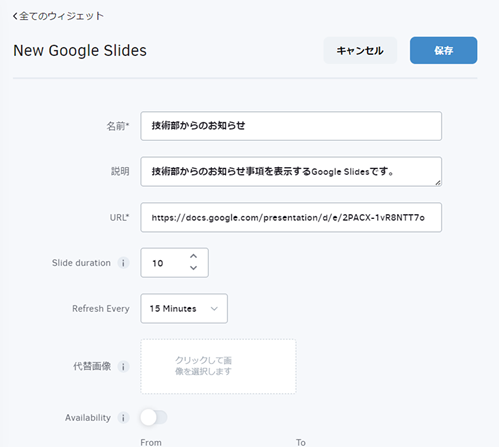Click the 説明 text area
Image resolution: width=499 pixels, height=447 pixels.
tap(291, 172)
